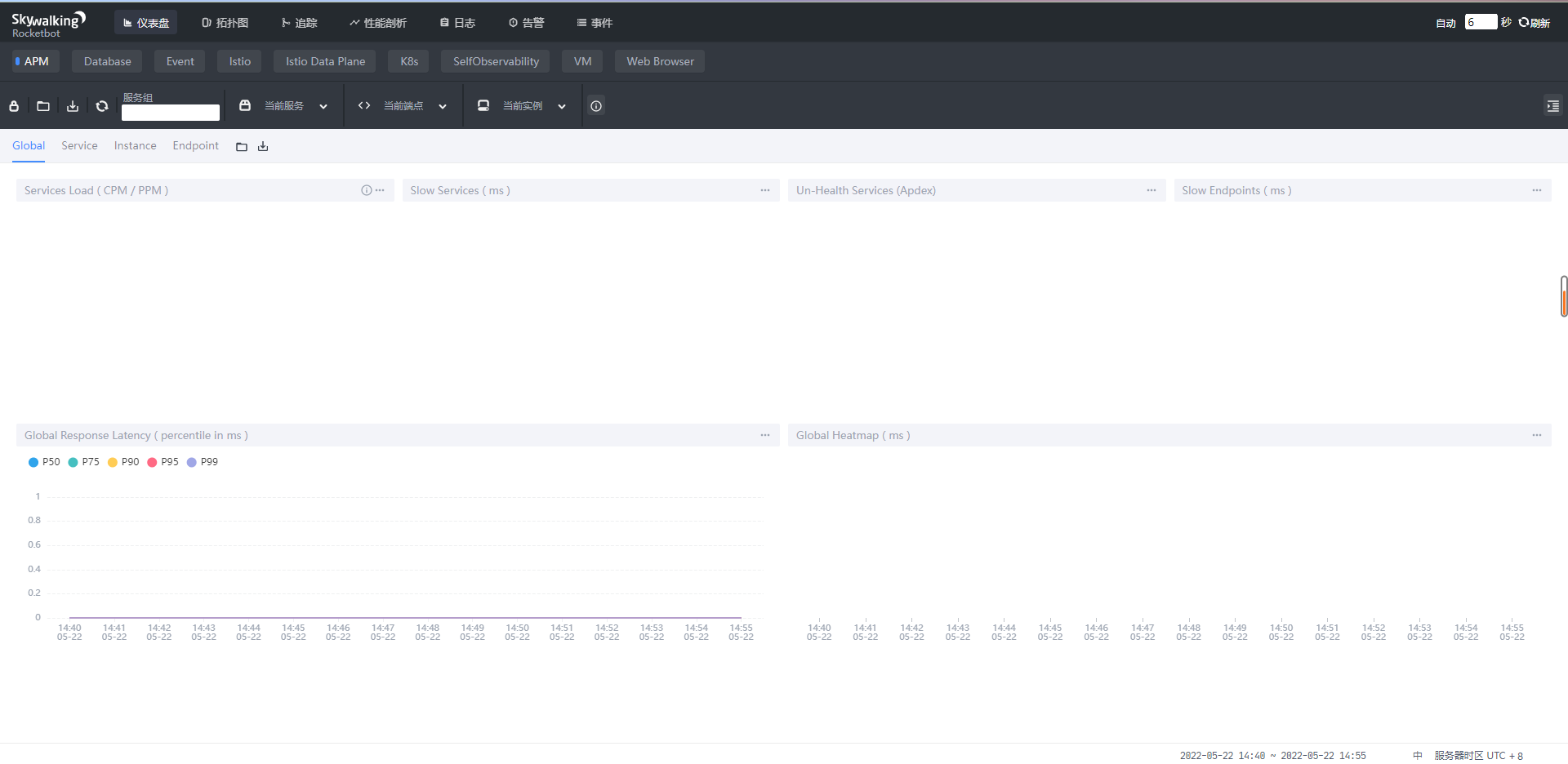Open the 仪表盘 dashboard menu
The image size is (1568, 764).
tap(146, 23)
